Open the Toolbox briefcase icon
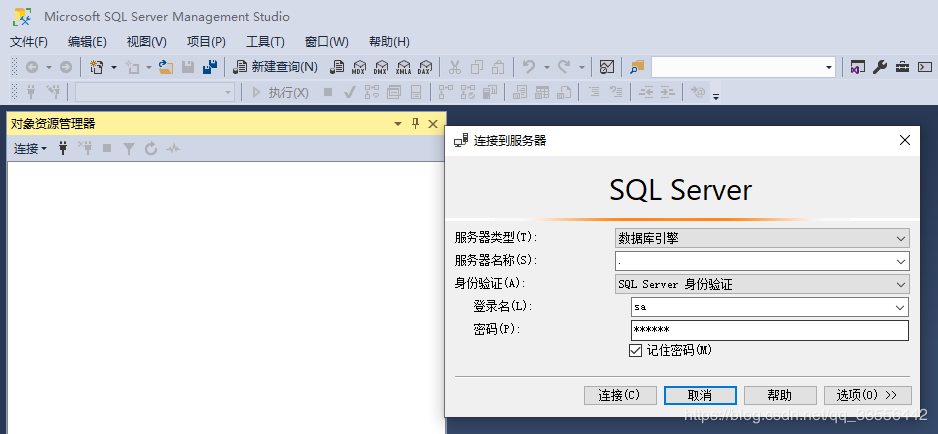Image resolution: width=938 pixels, height=434 pixels. tap(902, 67)
